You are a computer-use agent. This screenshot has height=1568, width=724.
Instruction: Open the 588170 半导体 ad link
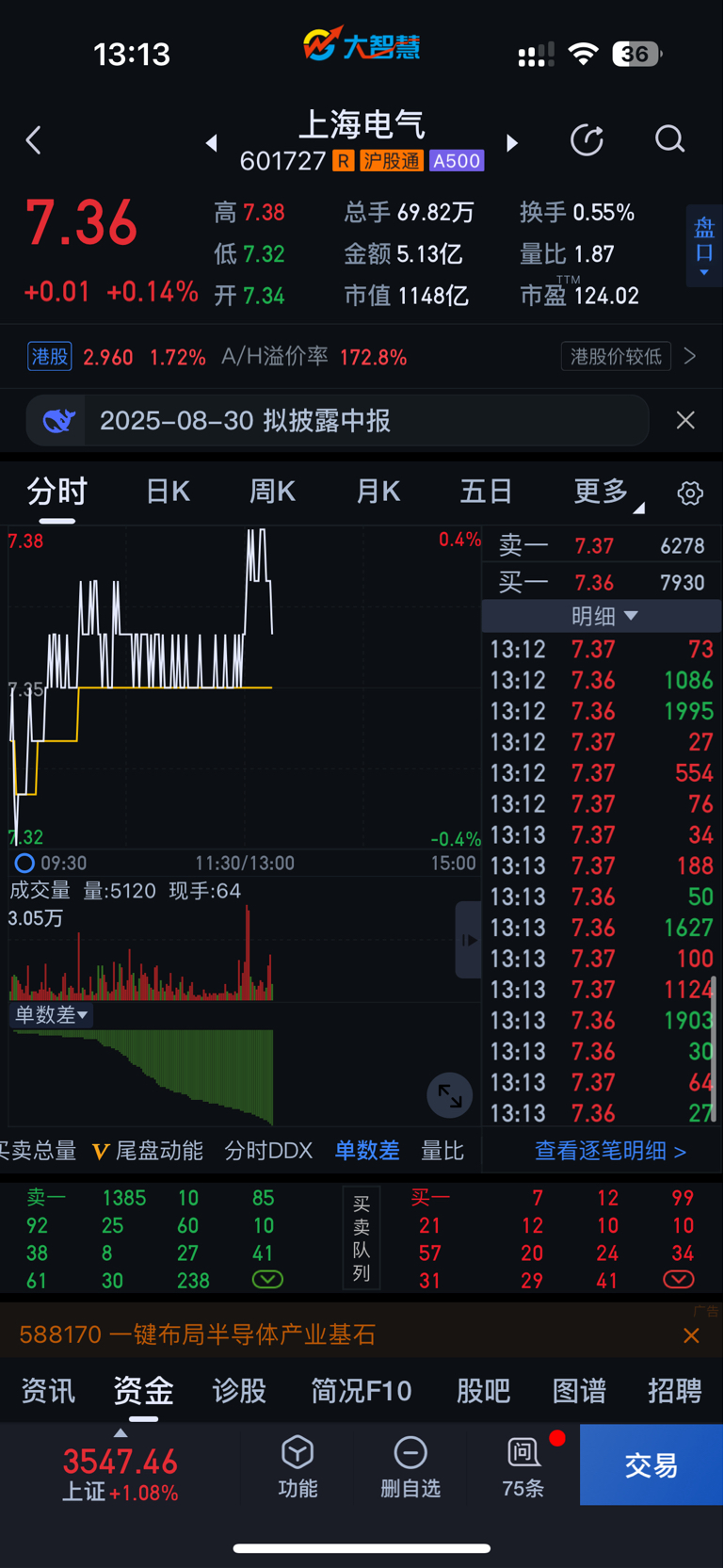(x=198, y=1334)
